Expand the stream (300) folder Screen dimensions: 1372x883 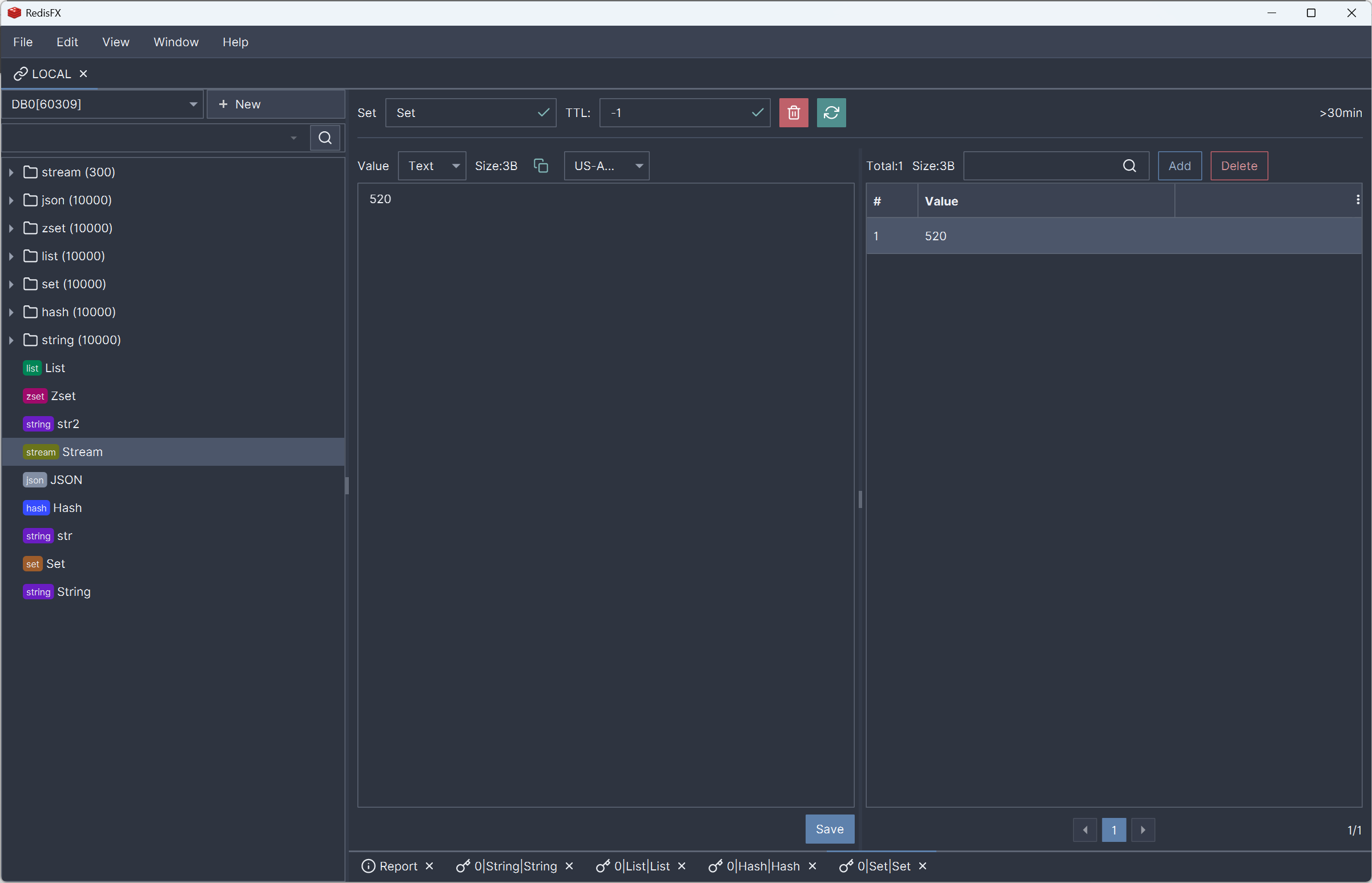coord(10,171)
